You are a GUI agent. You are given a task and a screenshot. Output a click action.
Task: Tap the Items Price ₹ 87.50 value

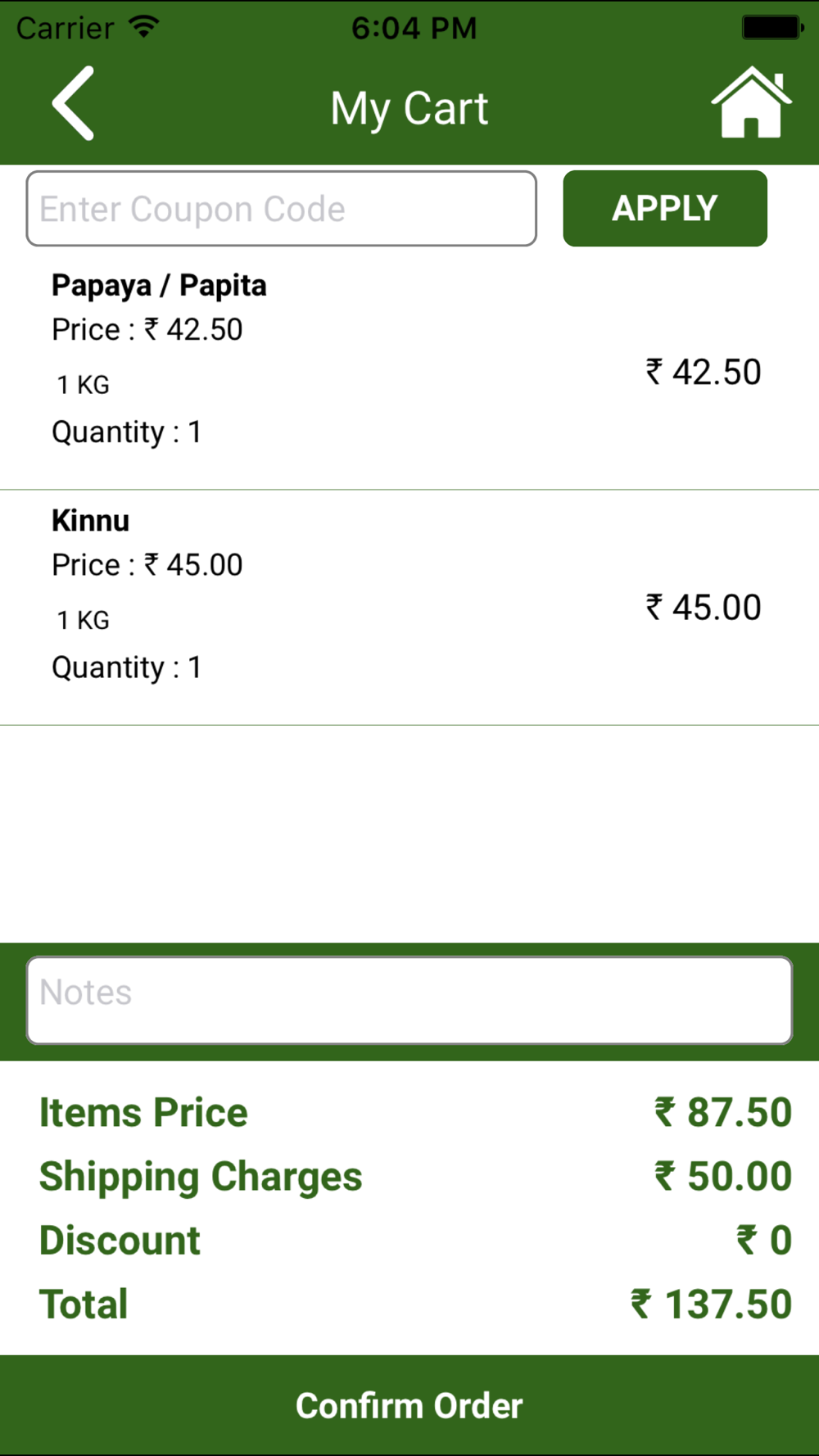(x=722, y=1113)
